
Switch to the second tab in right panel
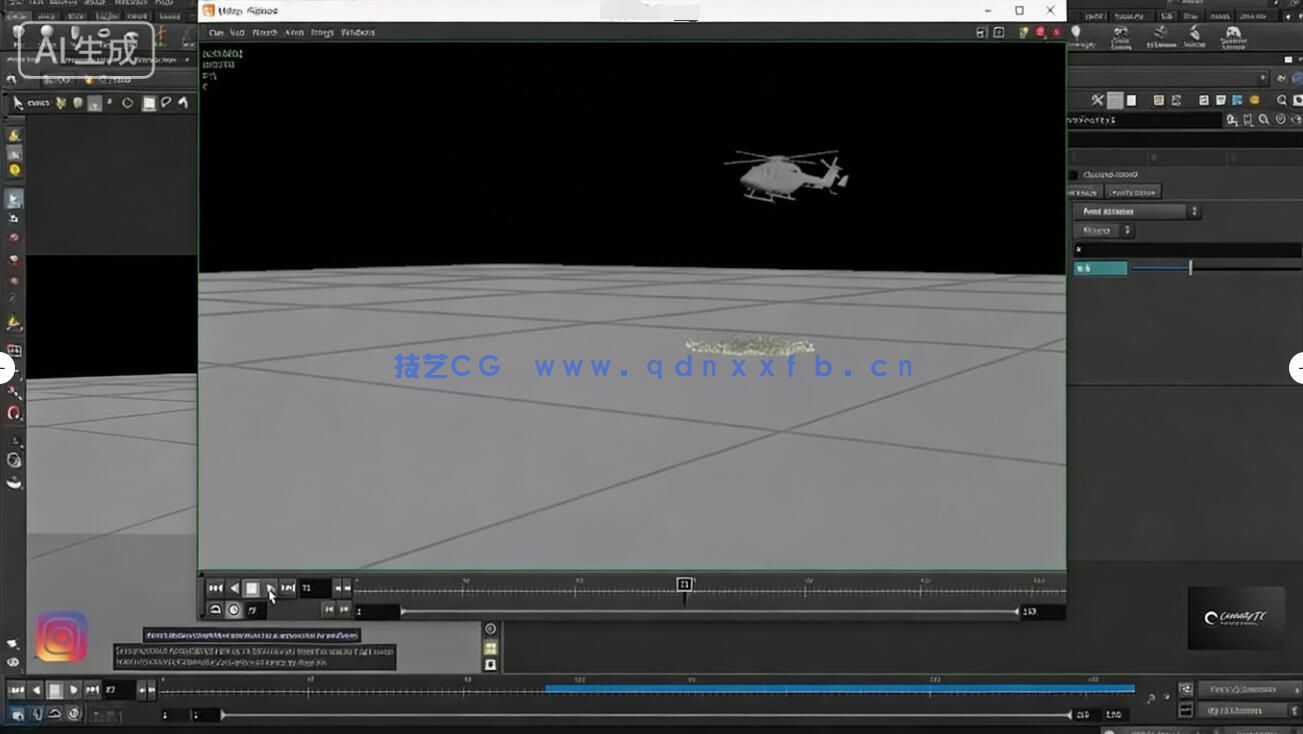[1132, 192]
